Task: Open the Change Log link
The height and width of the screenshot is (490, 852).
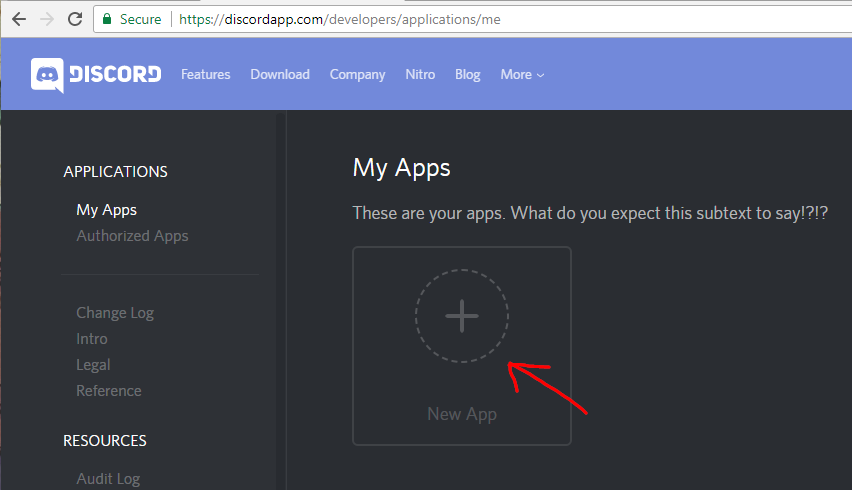Action: [115, 313]
